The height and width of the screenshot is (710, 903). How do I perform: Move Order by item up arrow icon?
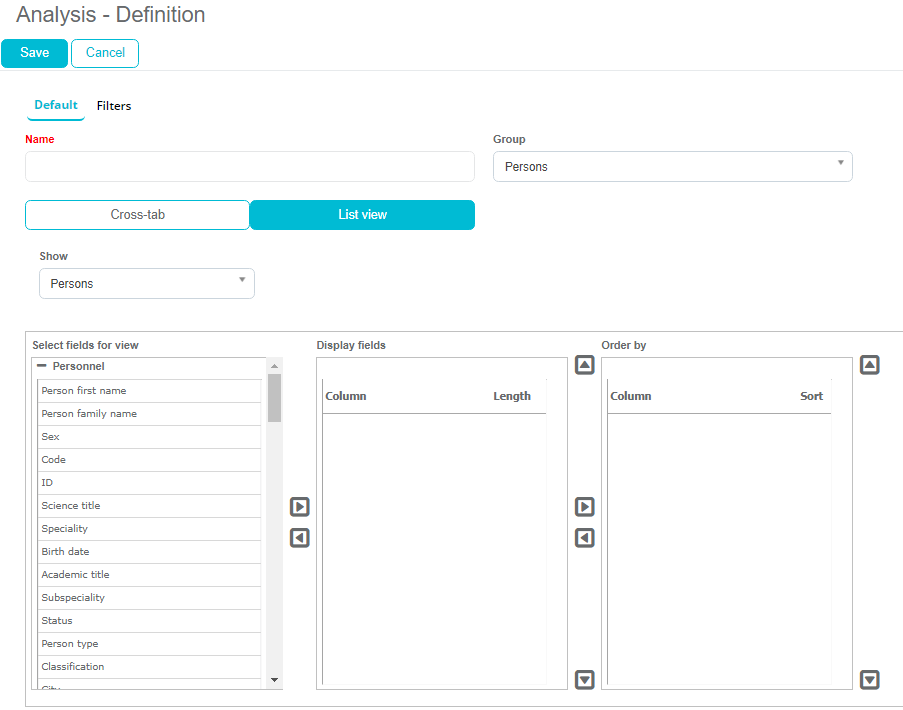point(870,365)
